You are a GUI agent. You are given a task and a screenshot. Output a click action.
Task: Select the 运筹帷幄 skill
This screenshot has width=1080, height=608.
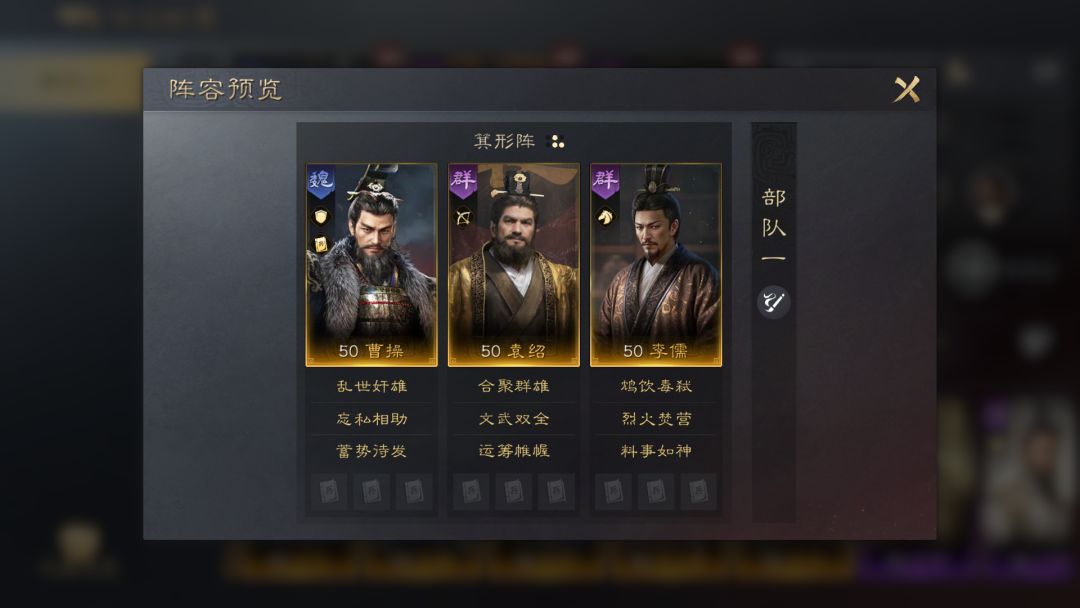514,451
